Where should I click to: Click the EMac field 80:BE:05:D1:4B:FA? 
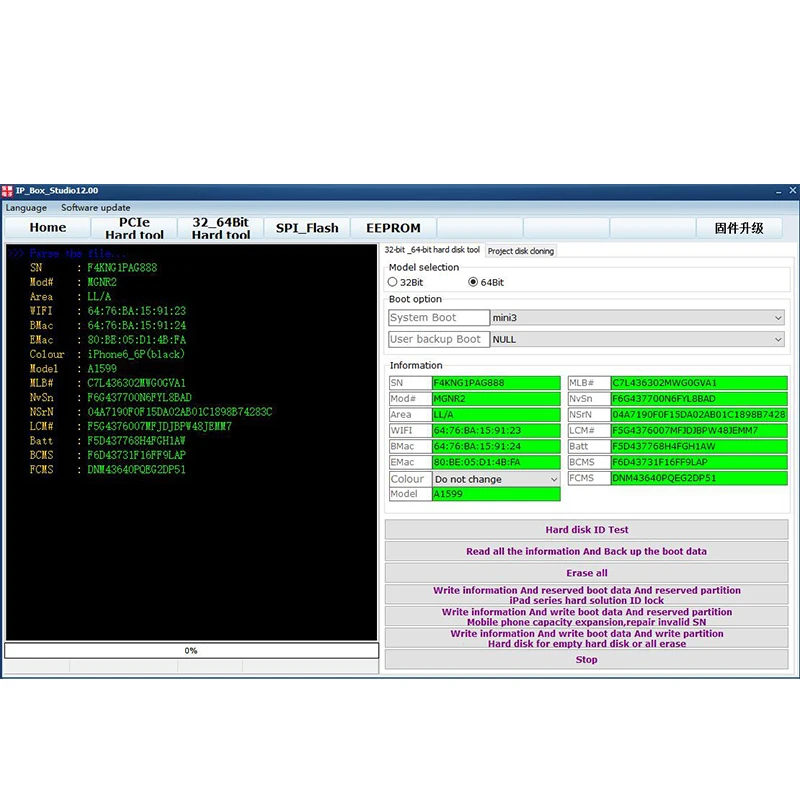(496, 462)
